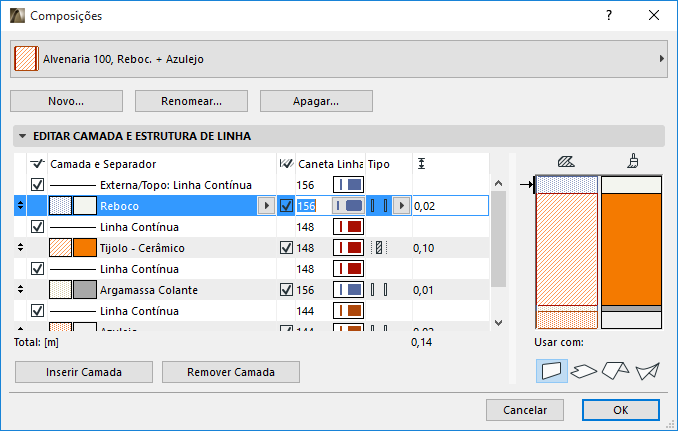Click the thickness column header icon
This screenshot has height=431, width=678.
pyautogui.click(x=422, y=163)
